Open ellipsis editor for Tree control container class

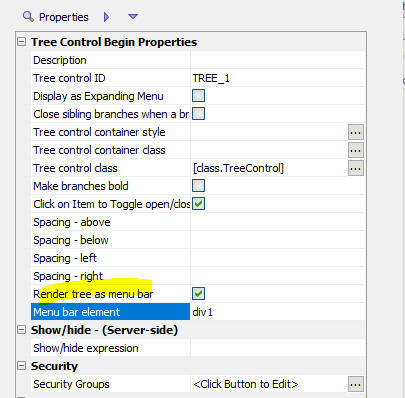point(356,150)
